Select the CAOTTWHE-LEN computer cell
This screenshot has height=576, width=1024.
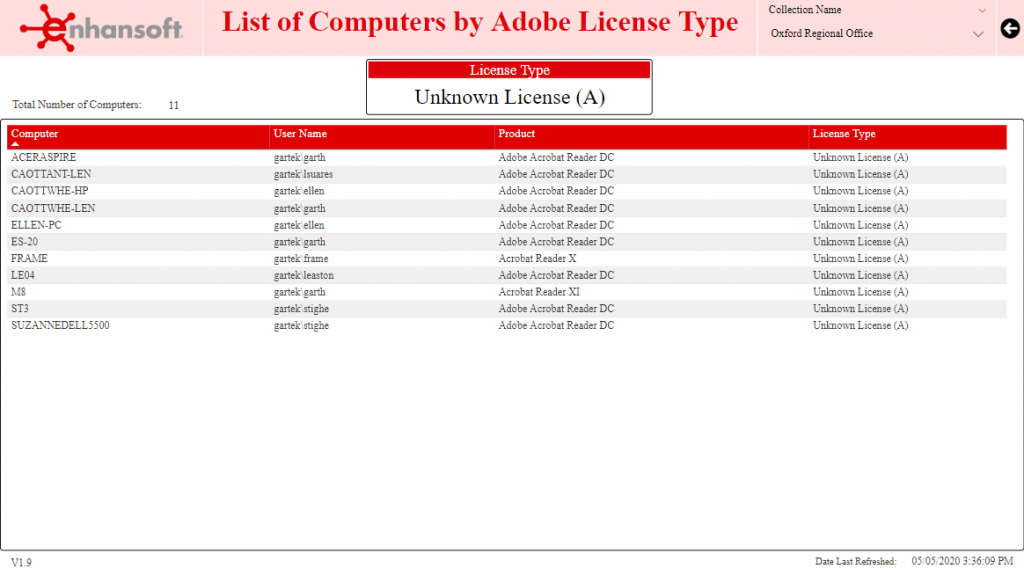[53, 208]
